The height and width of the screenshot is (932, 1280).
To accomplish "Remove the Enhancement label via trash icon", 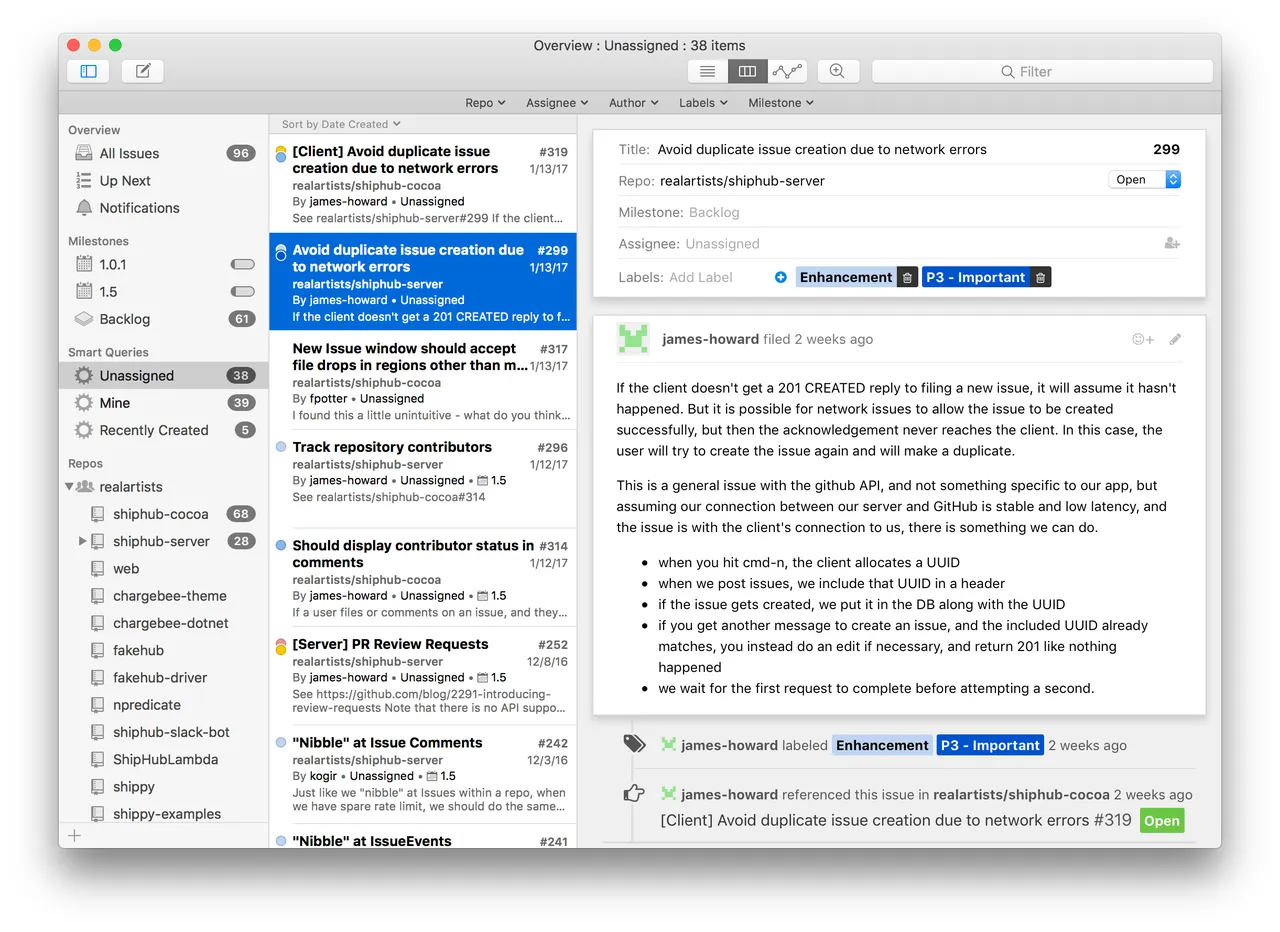I will 906,277.
